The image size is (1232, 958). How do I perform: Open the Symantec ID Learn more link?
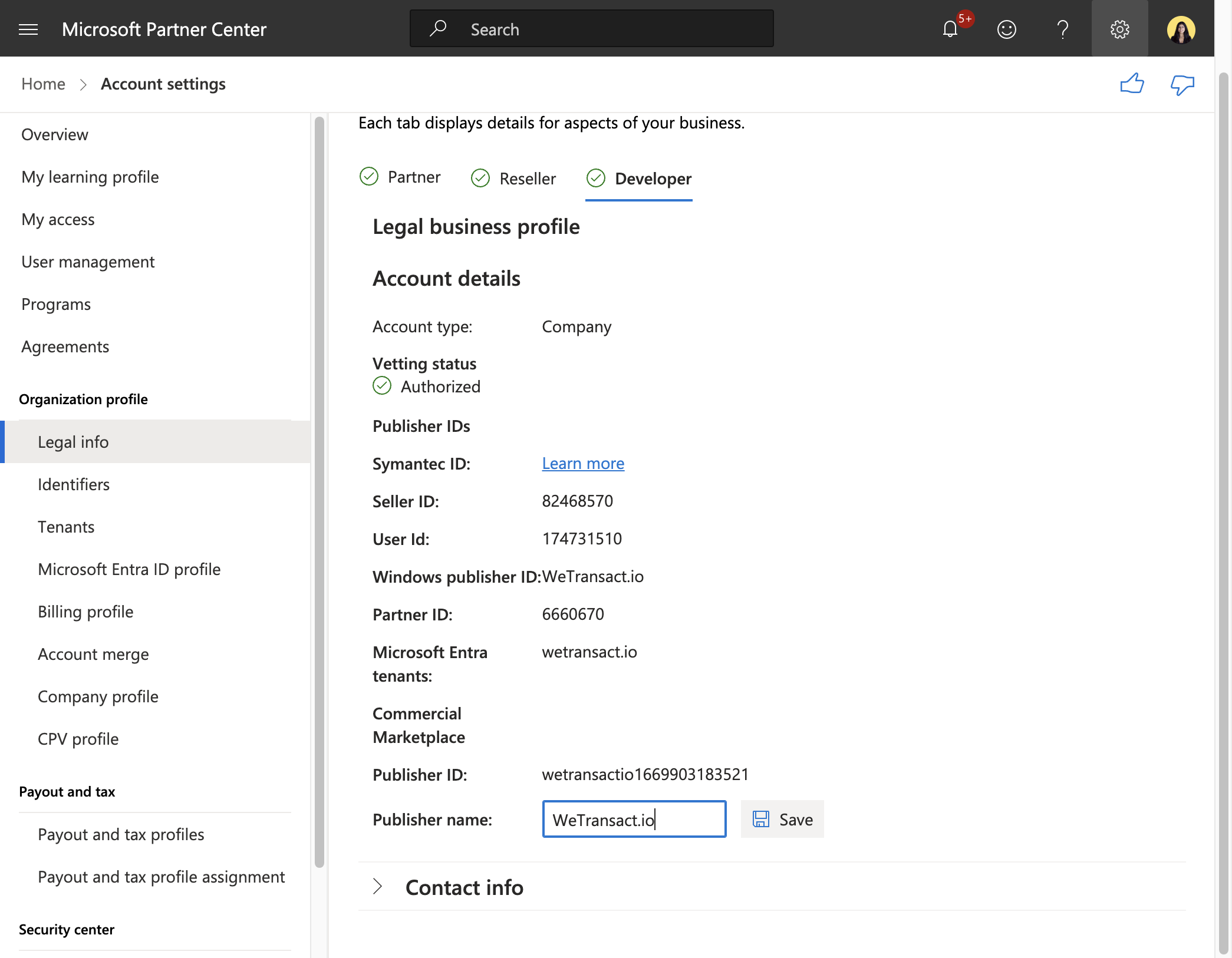pos(583,463)
